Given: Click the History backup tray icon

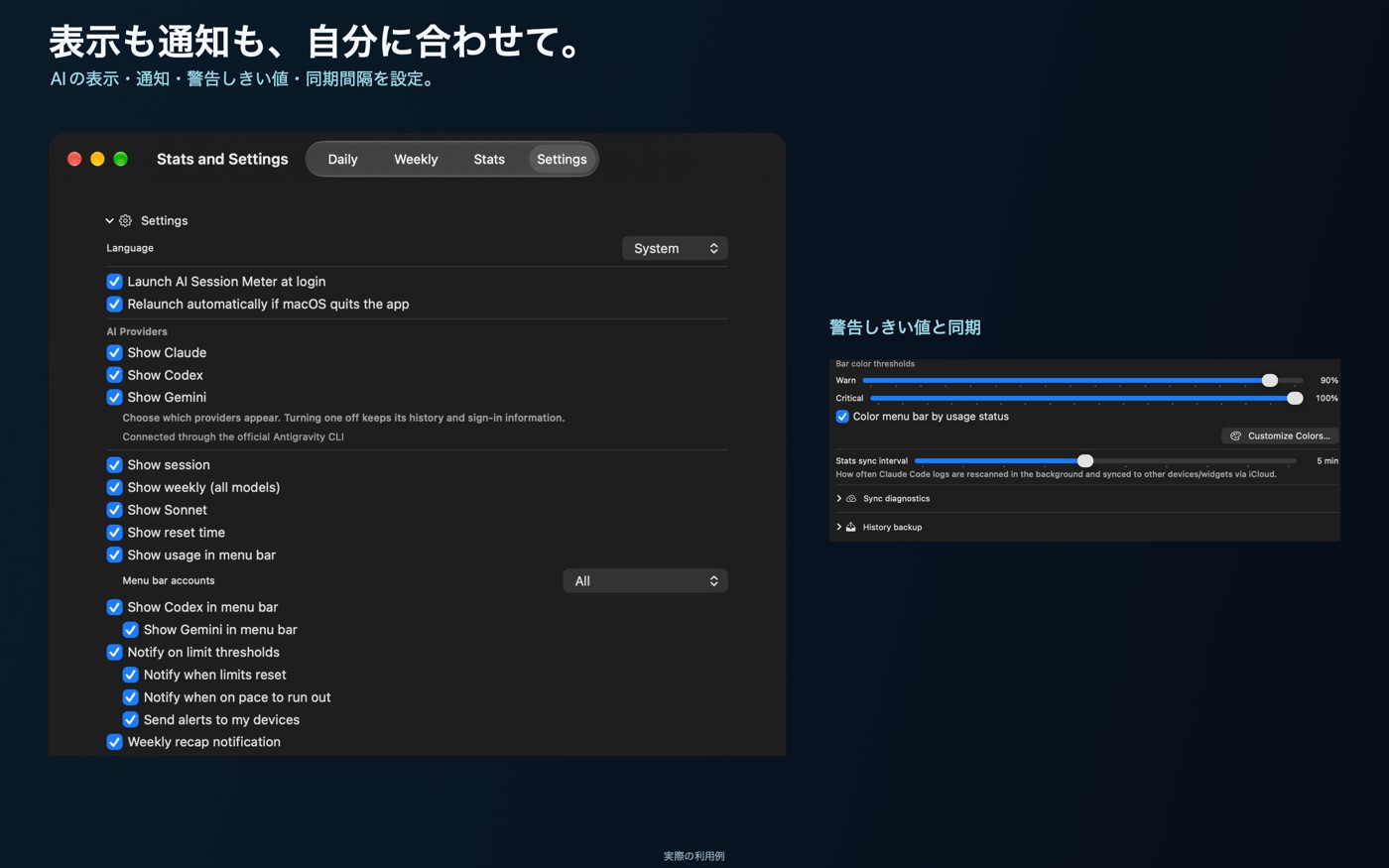Looking at the screenshot, I should coord(851,527).
